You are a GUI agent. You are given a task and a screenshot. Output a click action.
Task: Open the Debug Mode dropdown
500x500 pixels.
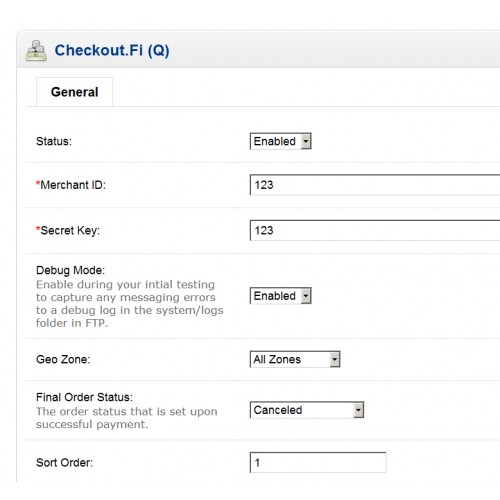(281, 296)
